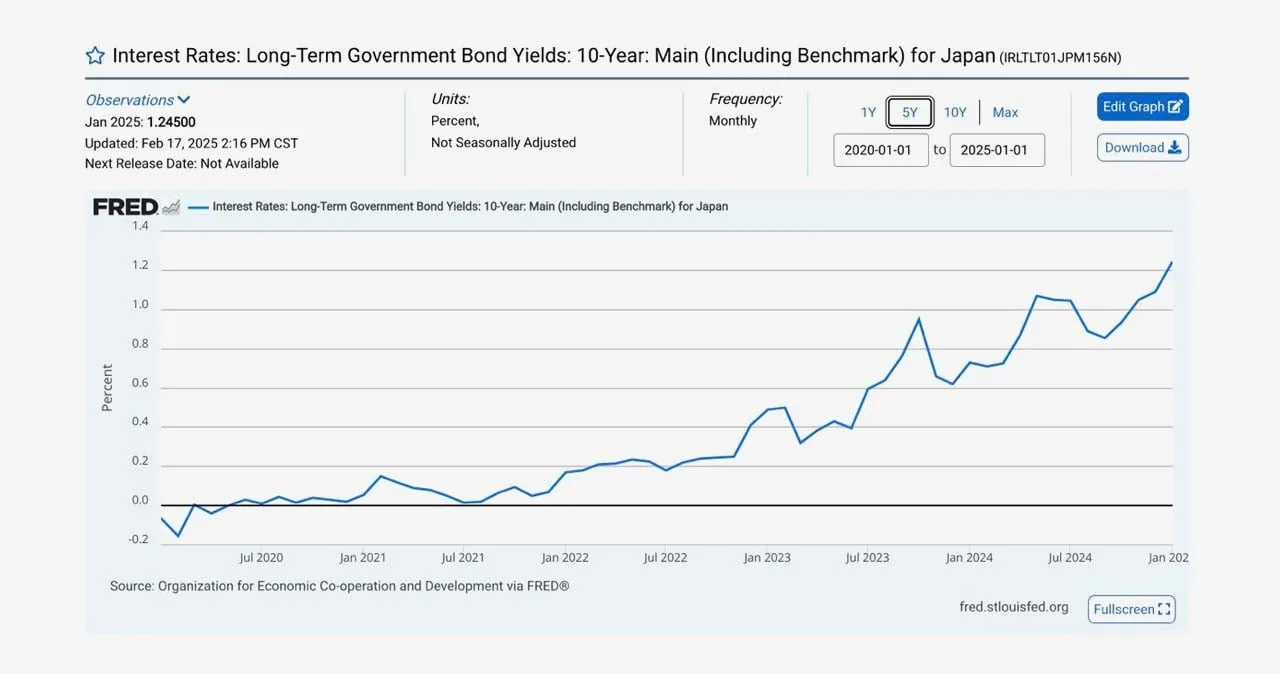Viewport: 1280px width, 674px height.
Task: Click the fred.stlouisfed.org link text
Action: (1014, 607)
